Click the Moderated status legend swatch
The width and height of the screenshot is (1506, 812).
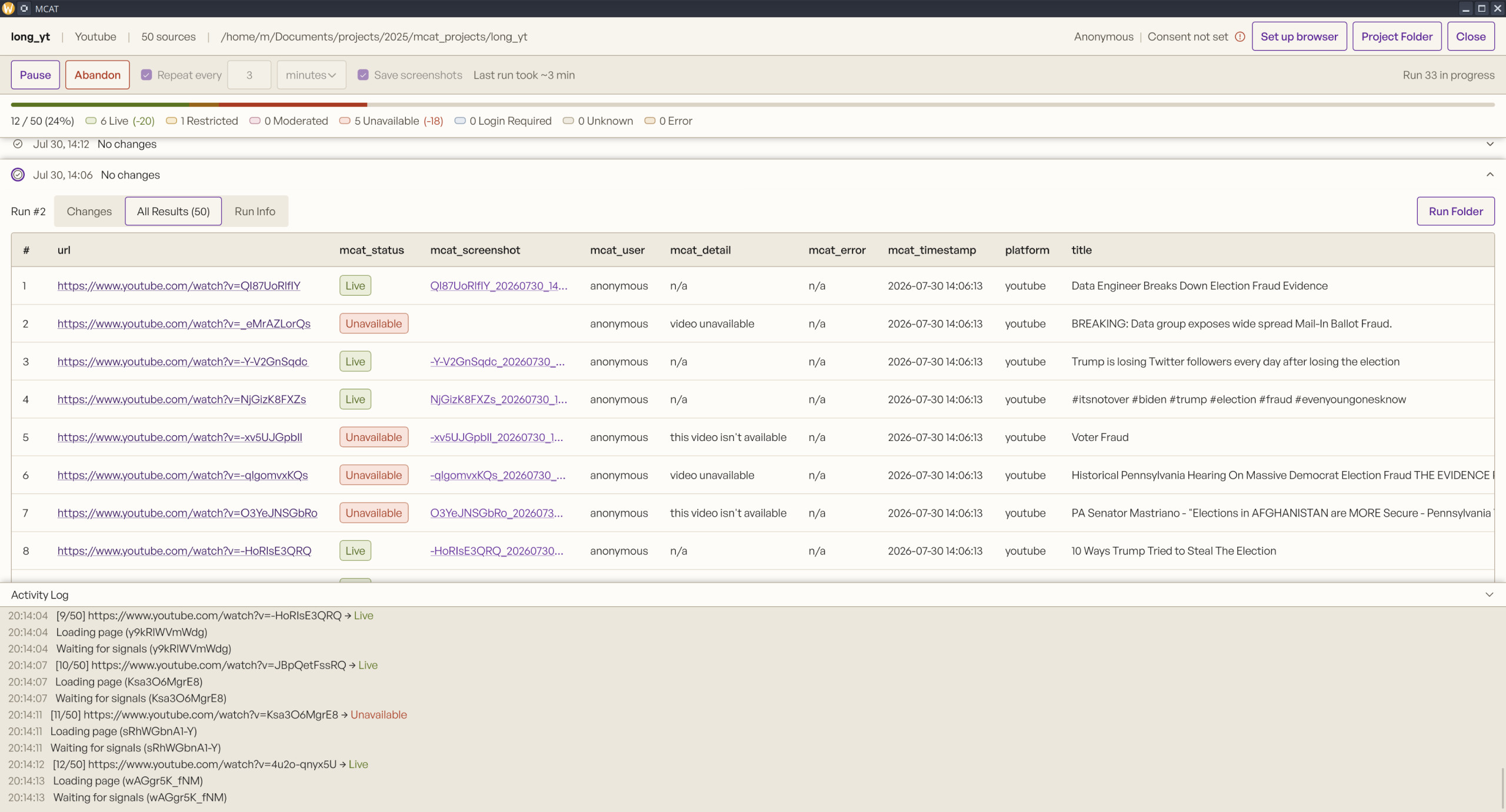tap(255, 121)
